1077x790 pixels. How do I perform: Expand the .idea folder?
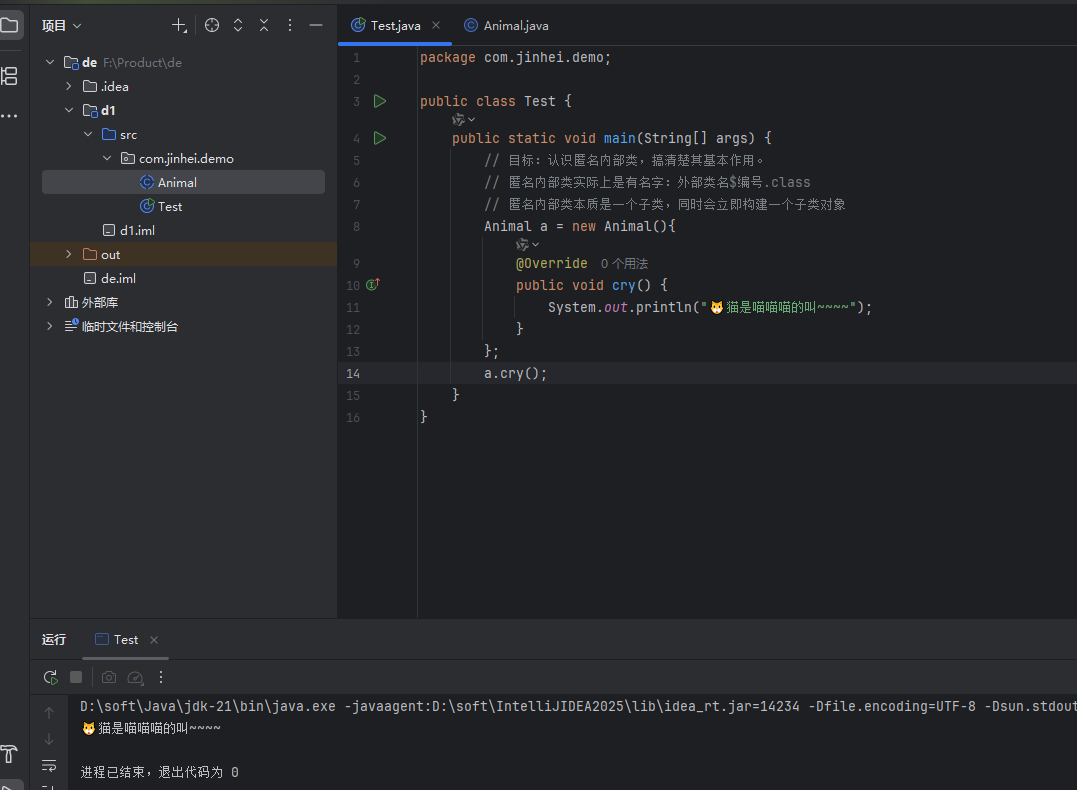pos(69,87)
